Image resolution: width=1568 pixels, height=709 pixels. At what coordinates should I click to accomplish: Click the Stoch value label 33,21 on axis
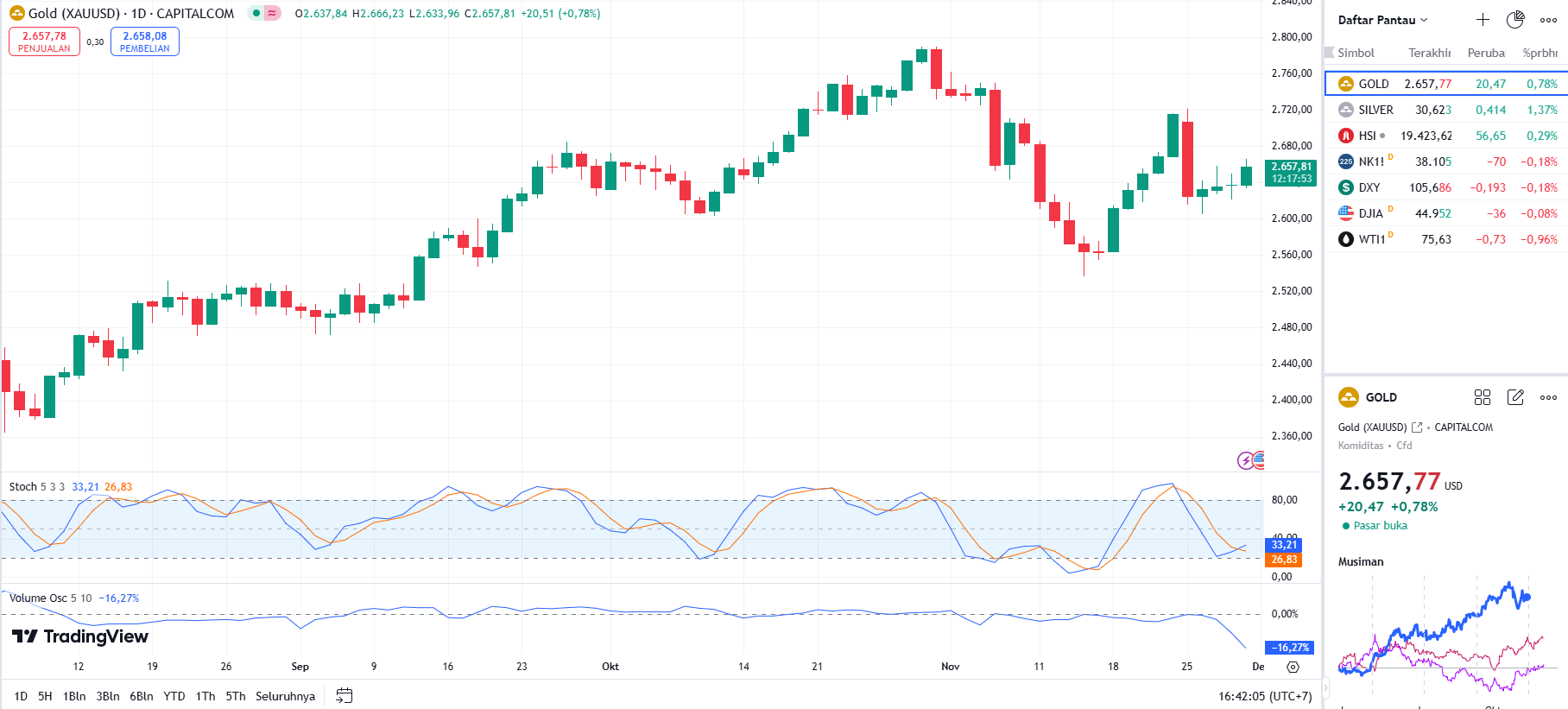(x=1284, y=545)
